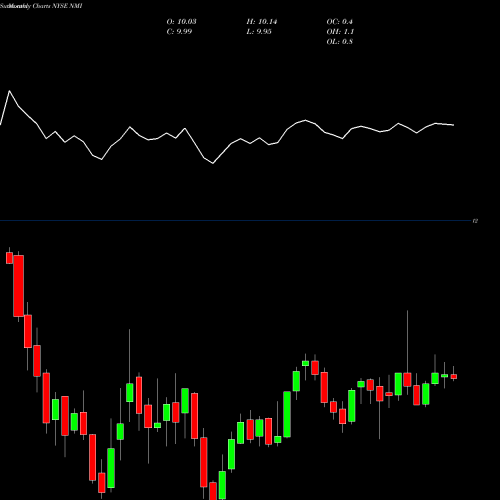The image size is (500, 500).
Task: Click the 'C: 9.99' close value
Action: point(179,32)
